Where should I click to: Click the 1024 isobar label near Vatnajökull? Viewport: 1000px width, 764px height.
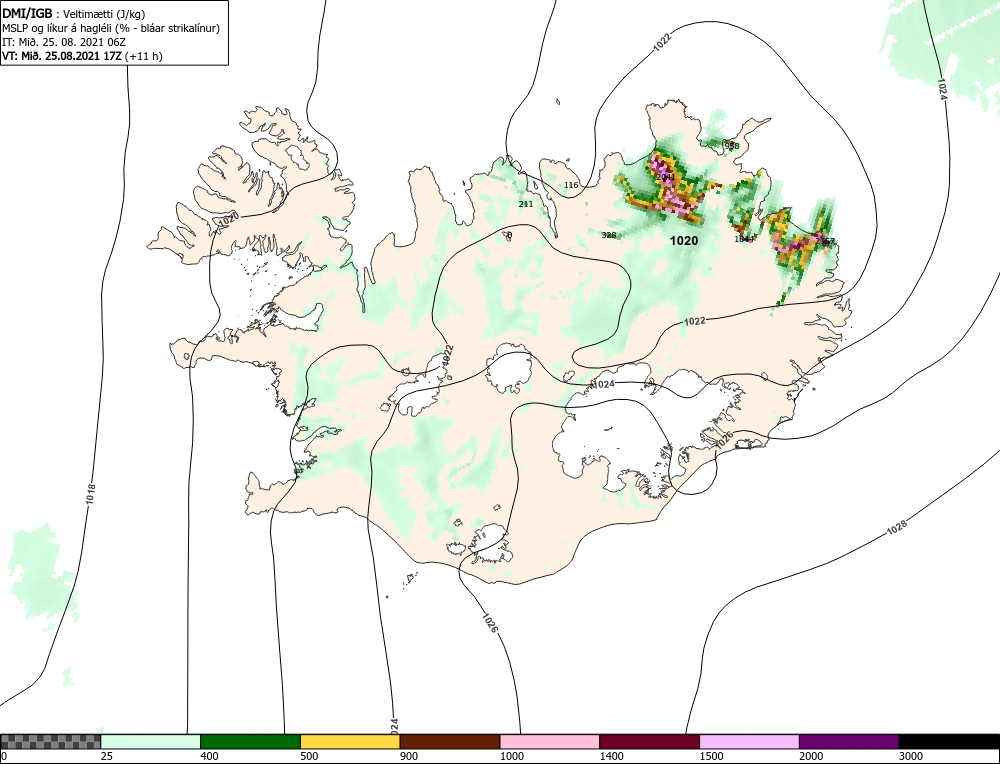(x=603, y=384)
